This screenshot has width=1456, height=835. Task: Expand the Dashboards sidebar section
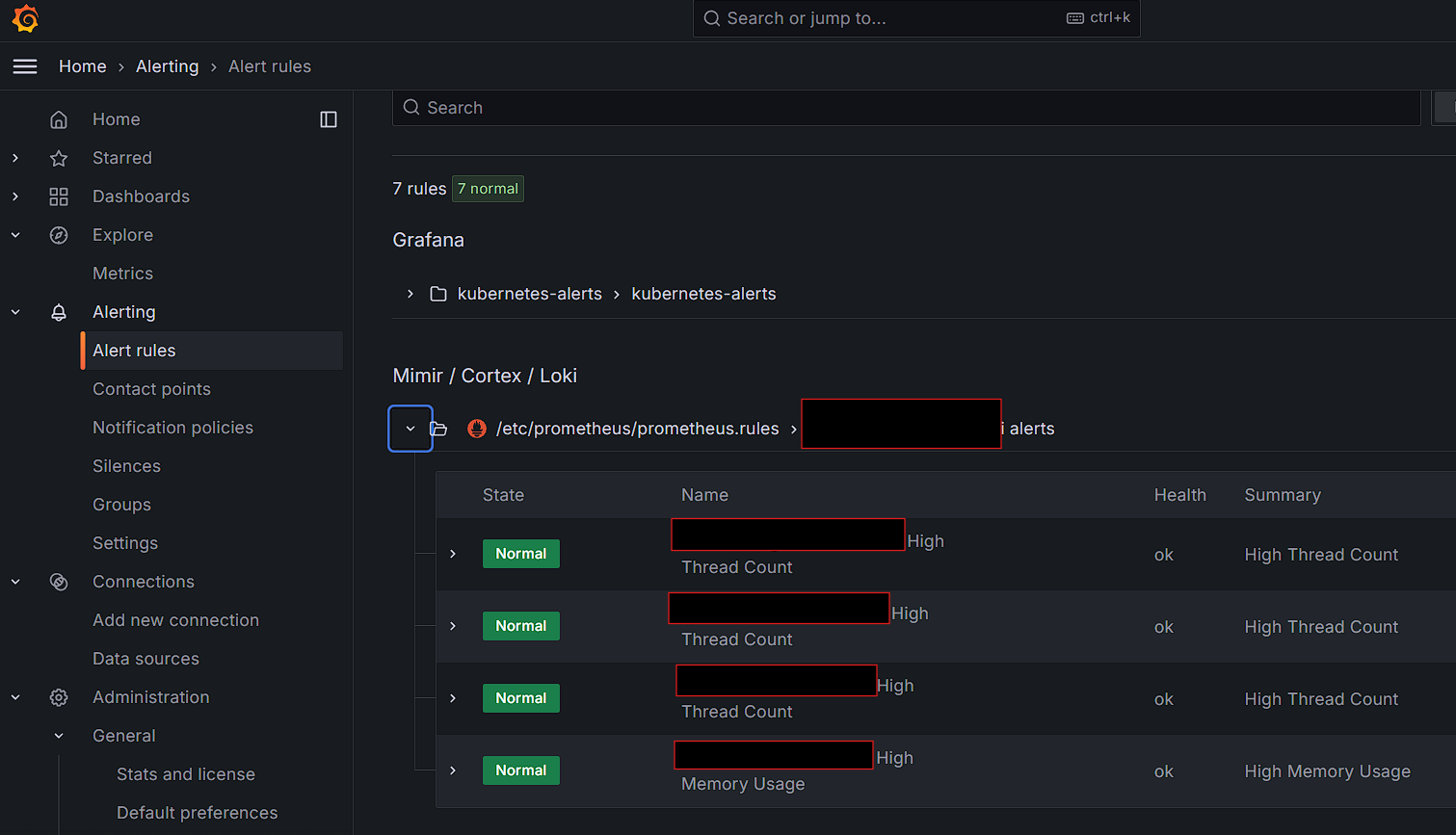click(x=15, y=196)
